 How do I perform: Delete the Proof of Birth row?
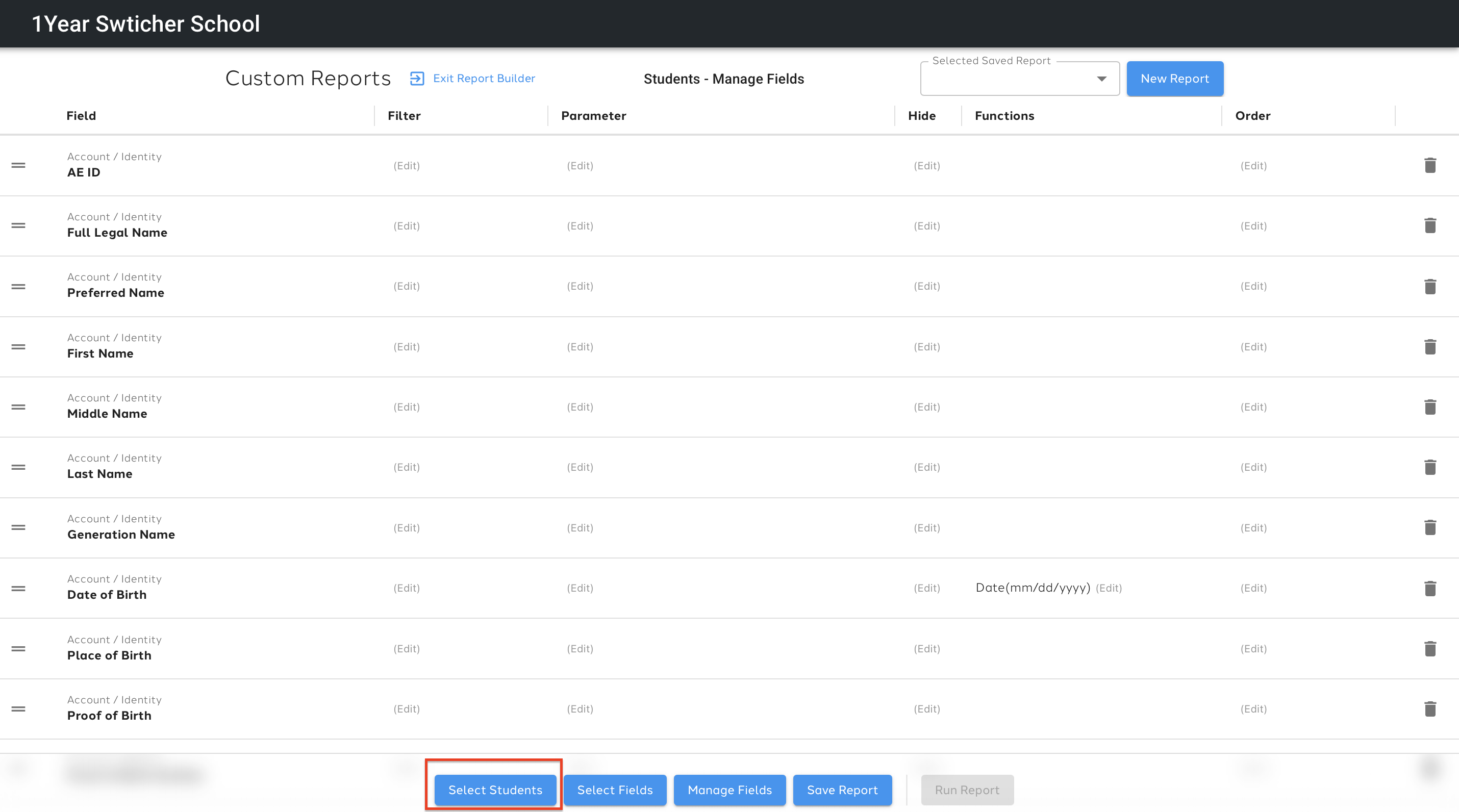coord(1429,709)
